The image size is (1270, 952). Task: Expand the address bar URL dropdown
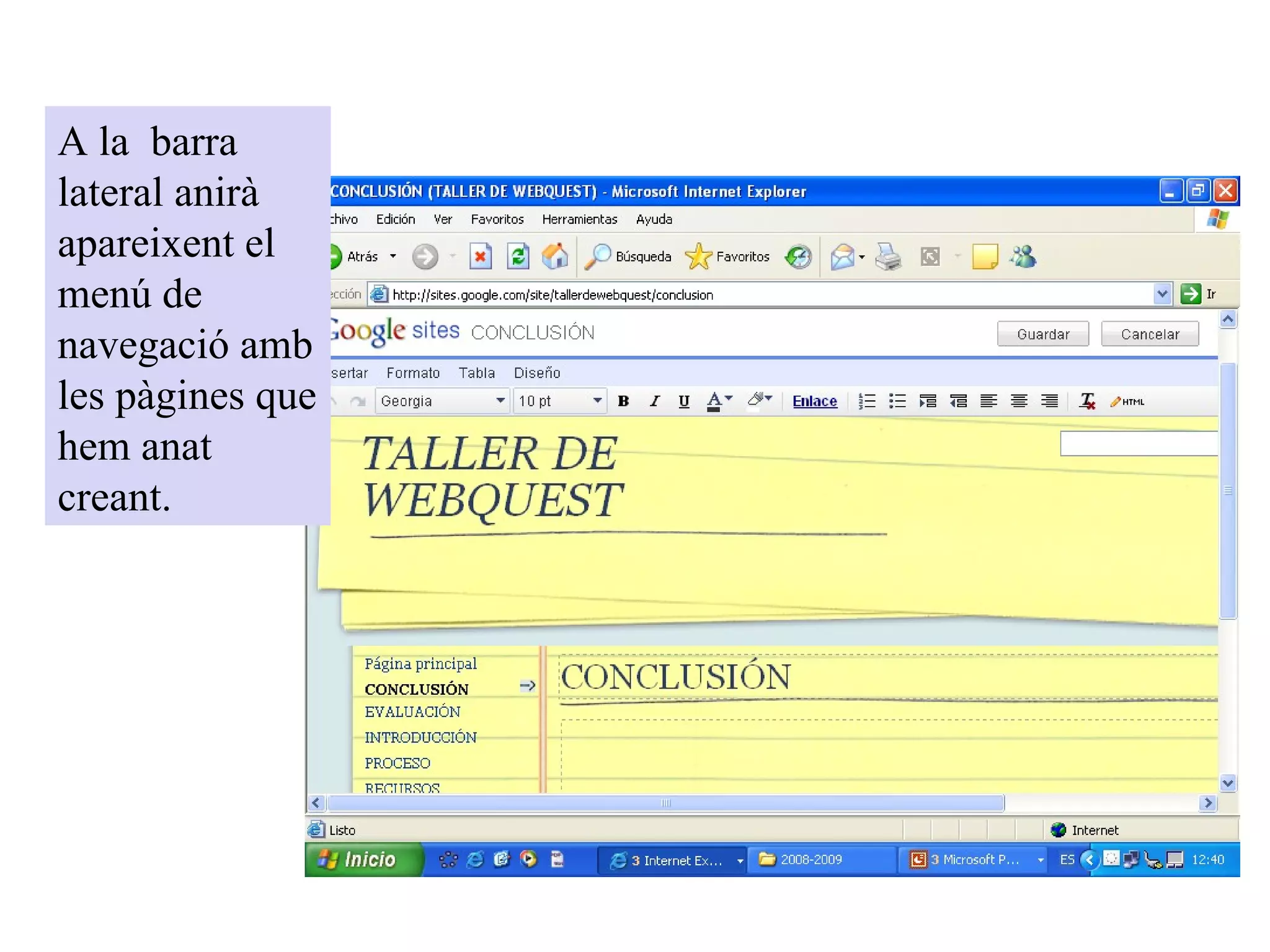[1162, 294]
